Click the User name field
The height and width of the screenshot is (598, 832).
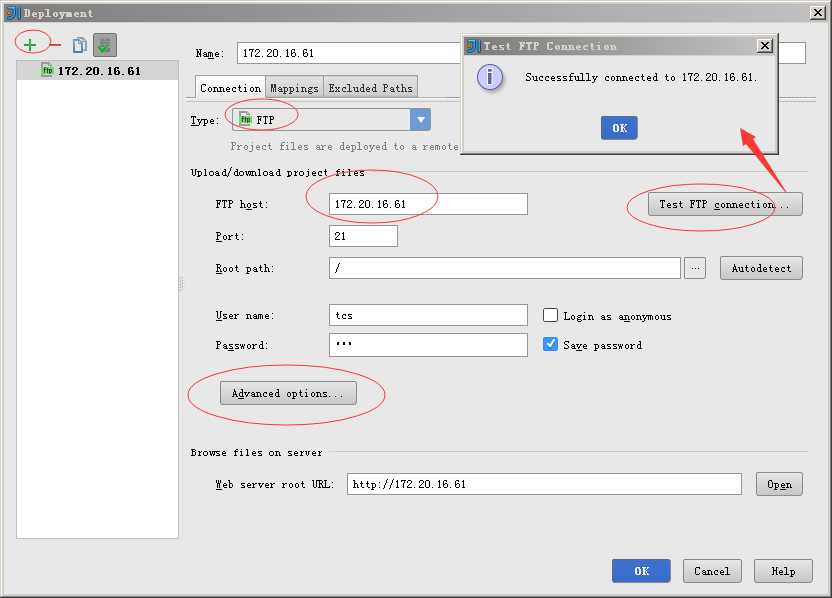(428, 315)
